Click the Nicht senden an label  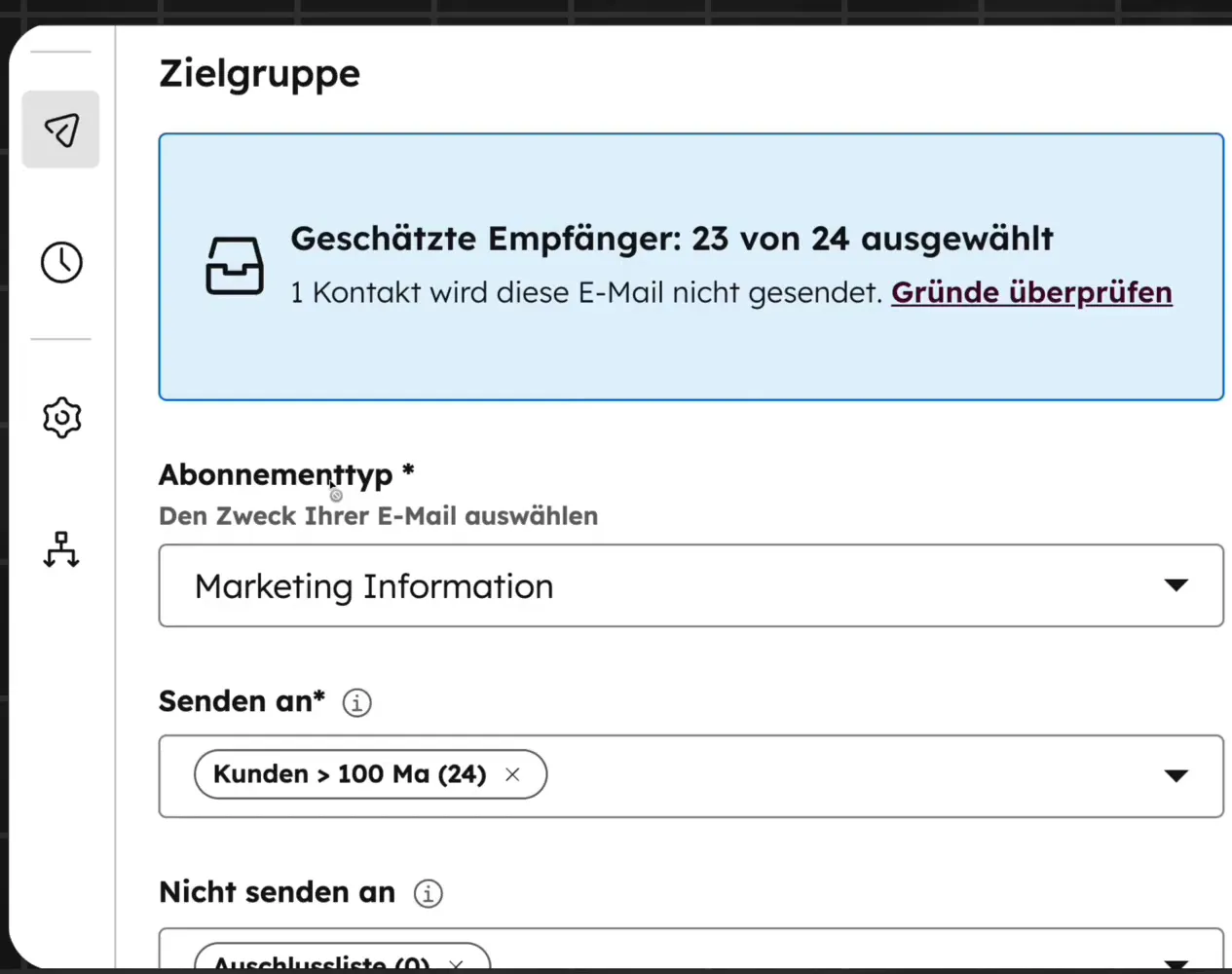tap(277, 892)
